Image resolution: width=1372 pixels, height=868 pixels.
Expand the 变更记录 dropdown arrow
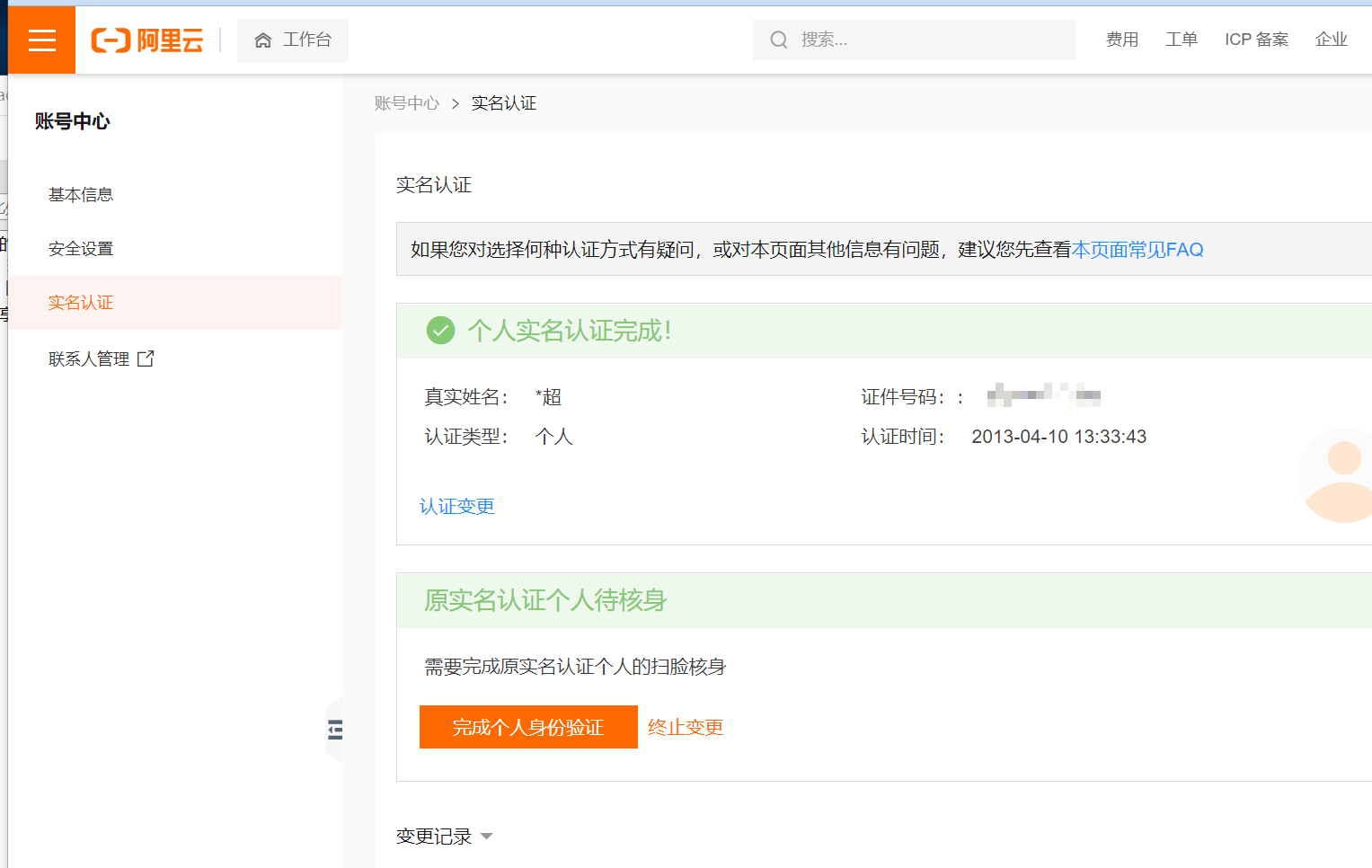(x=487, y=837)
